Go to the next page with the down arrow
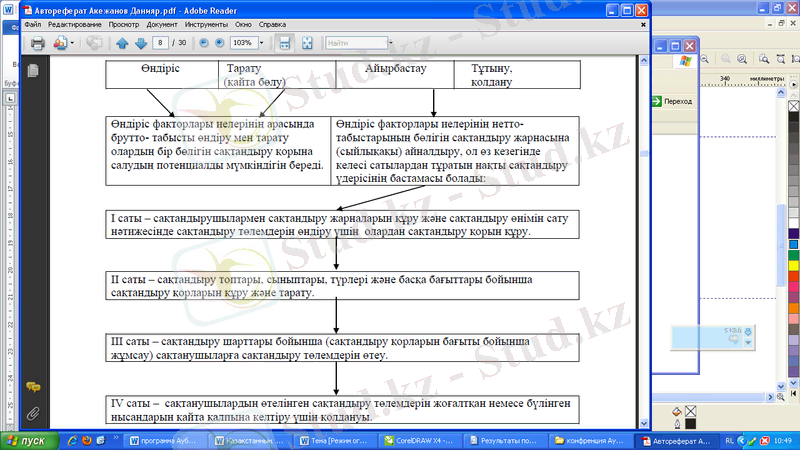The height and width of the screenshot is (450, 800). pyautogui.click(x=141, y=43)
